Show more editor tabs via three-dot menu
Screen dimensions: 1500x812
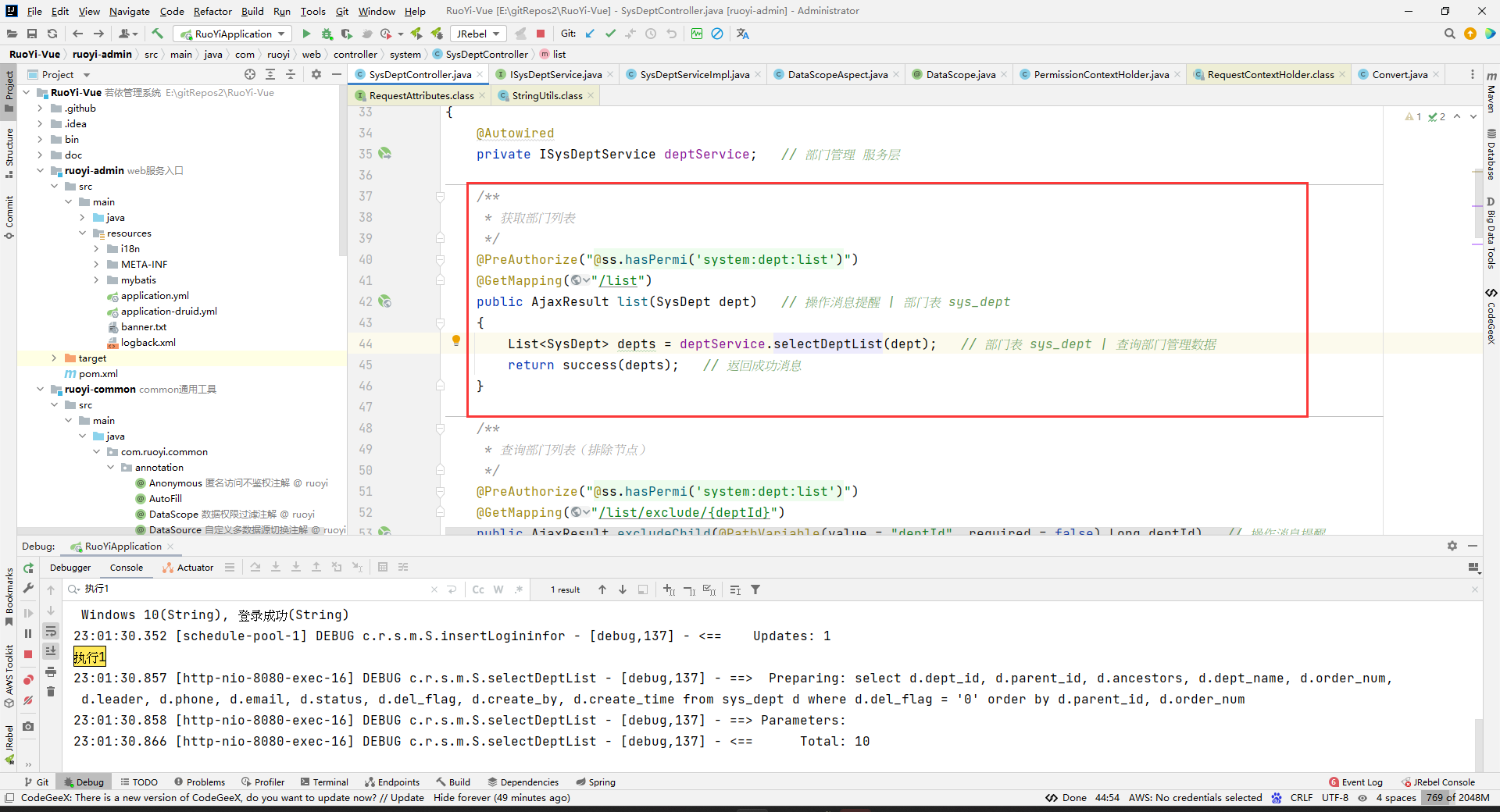click(x=1473, y=74)
